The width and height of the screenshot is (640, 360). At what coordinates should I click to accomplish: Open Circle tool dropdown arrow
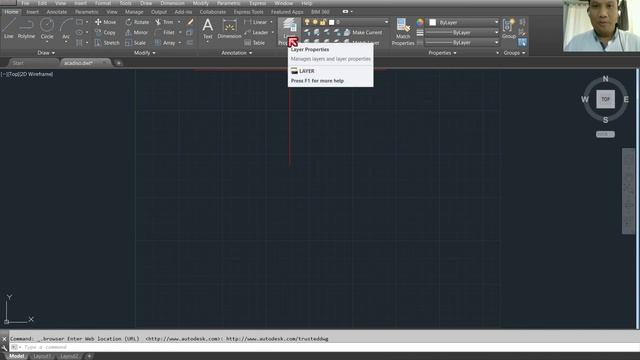point(47,42)
